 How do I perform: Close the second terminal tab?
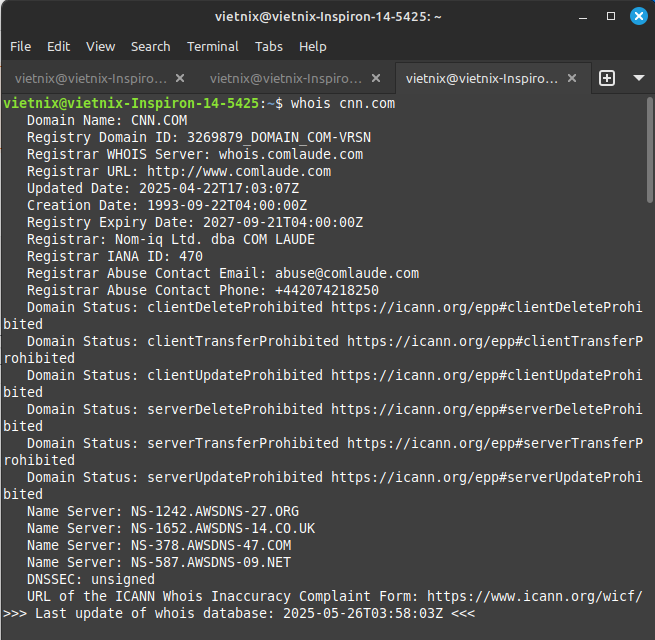[x=376, y=78]
